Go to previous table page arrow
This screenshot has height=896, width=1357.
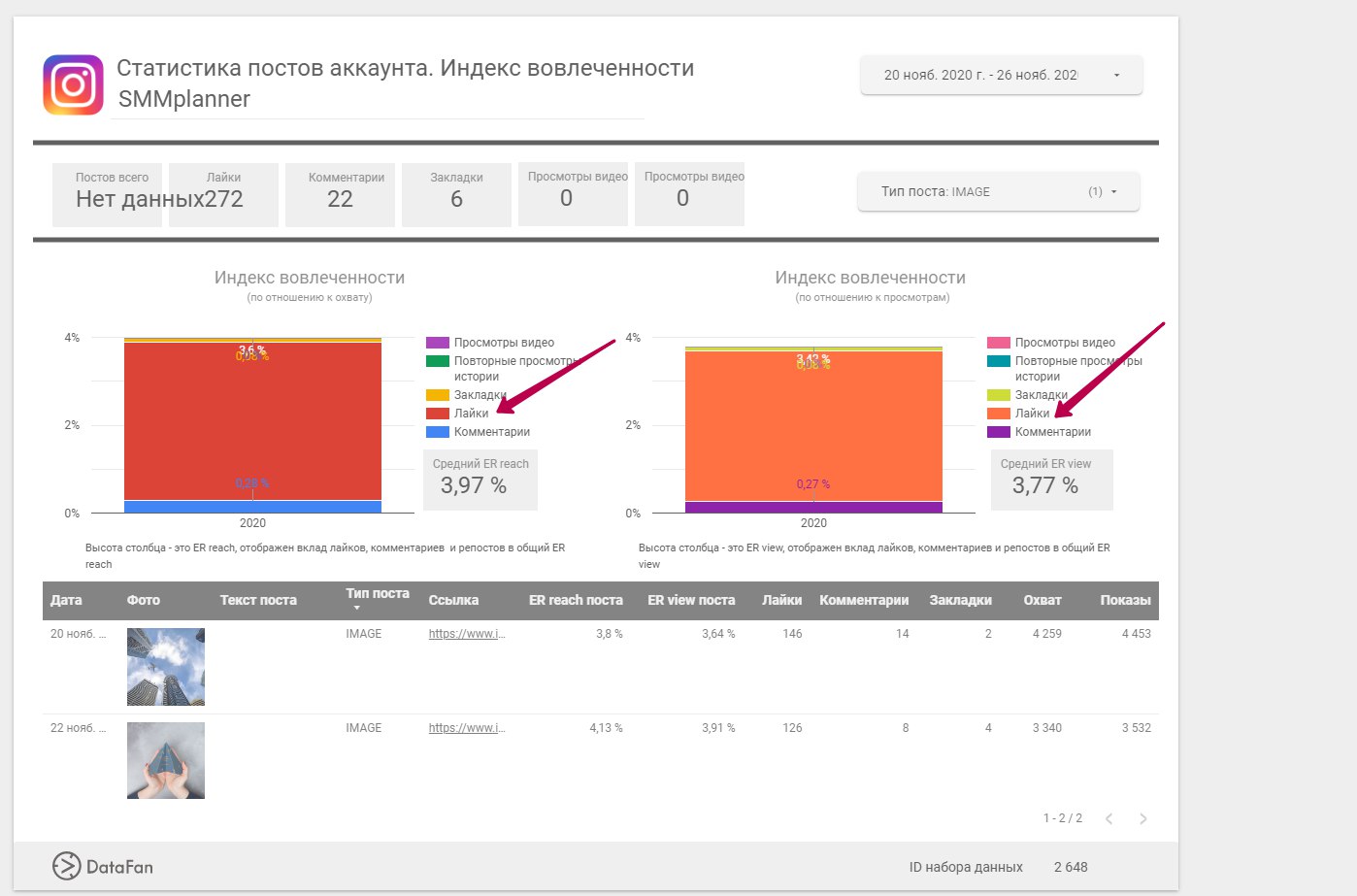[x=1109, y=818]
